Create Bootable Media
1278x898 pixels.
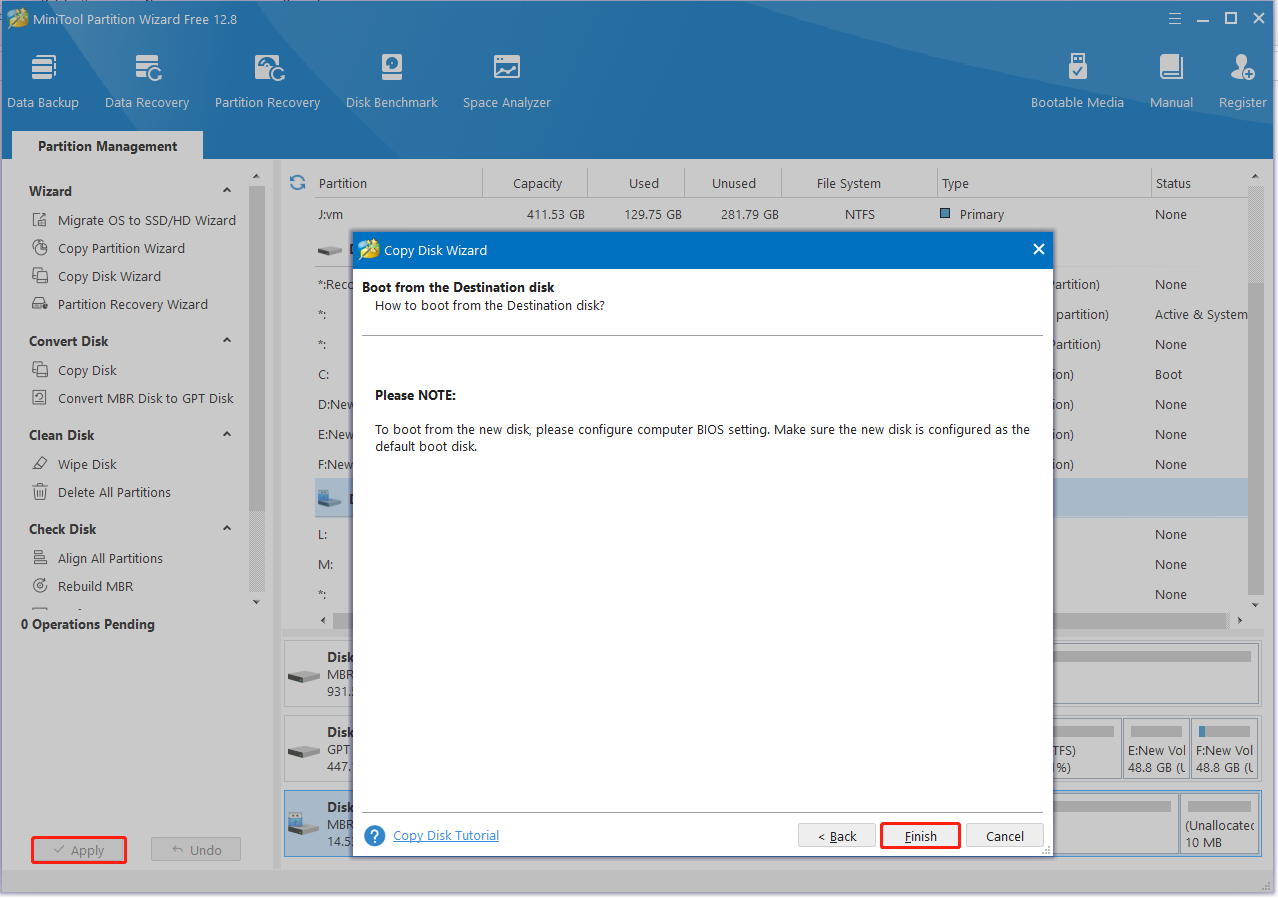coord(1076,80)
